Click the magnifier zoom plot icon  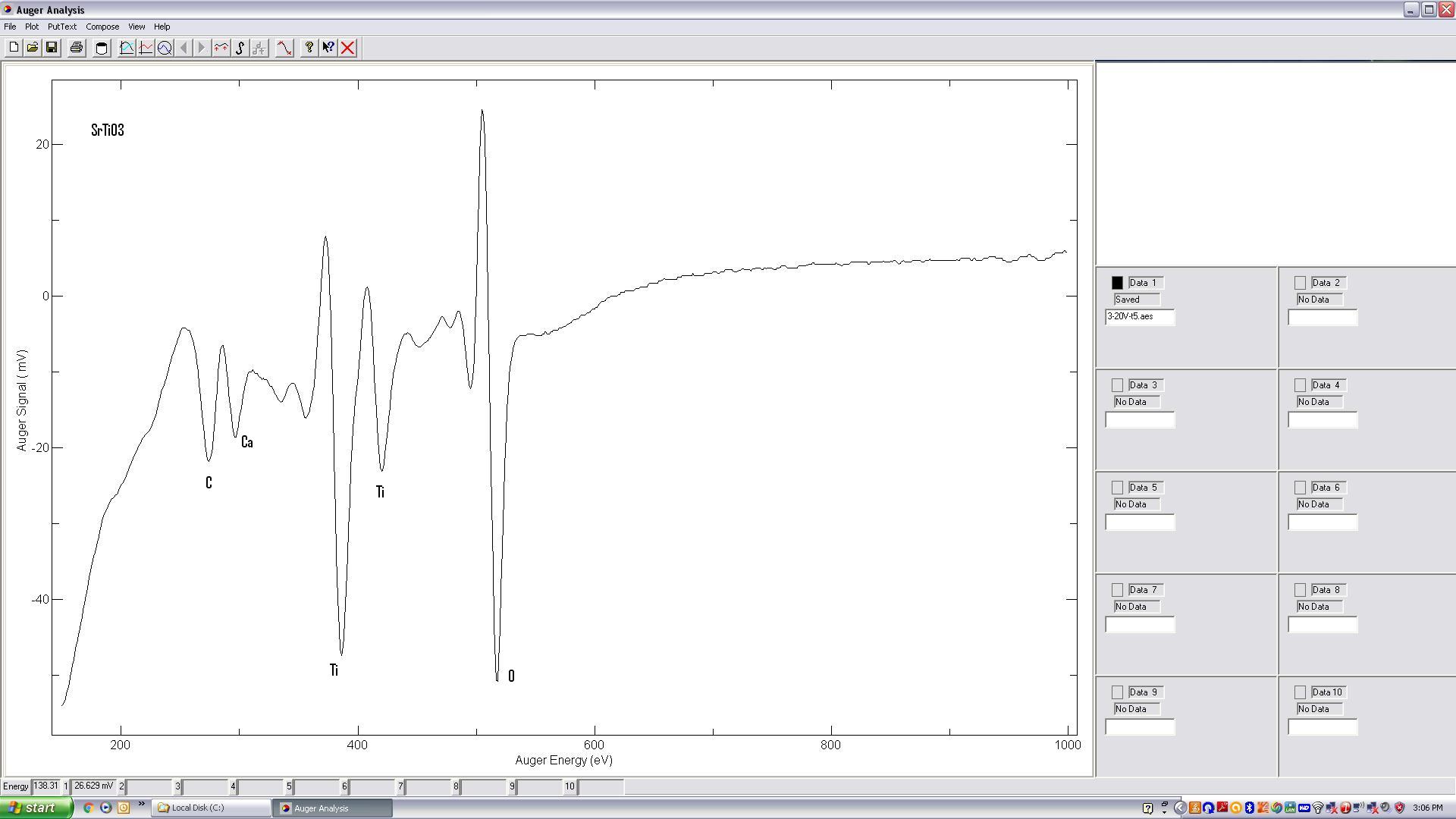165,48
